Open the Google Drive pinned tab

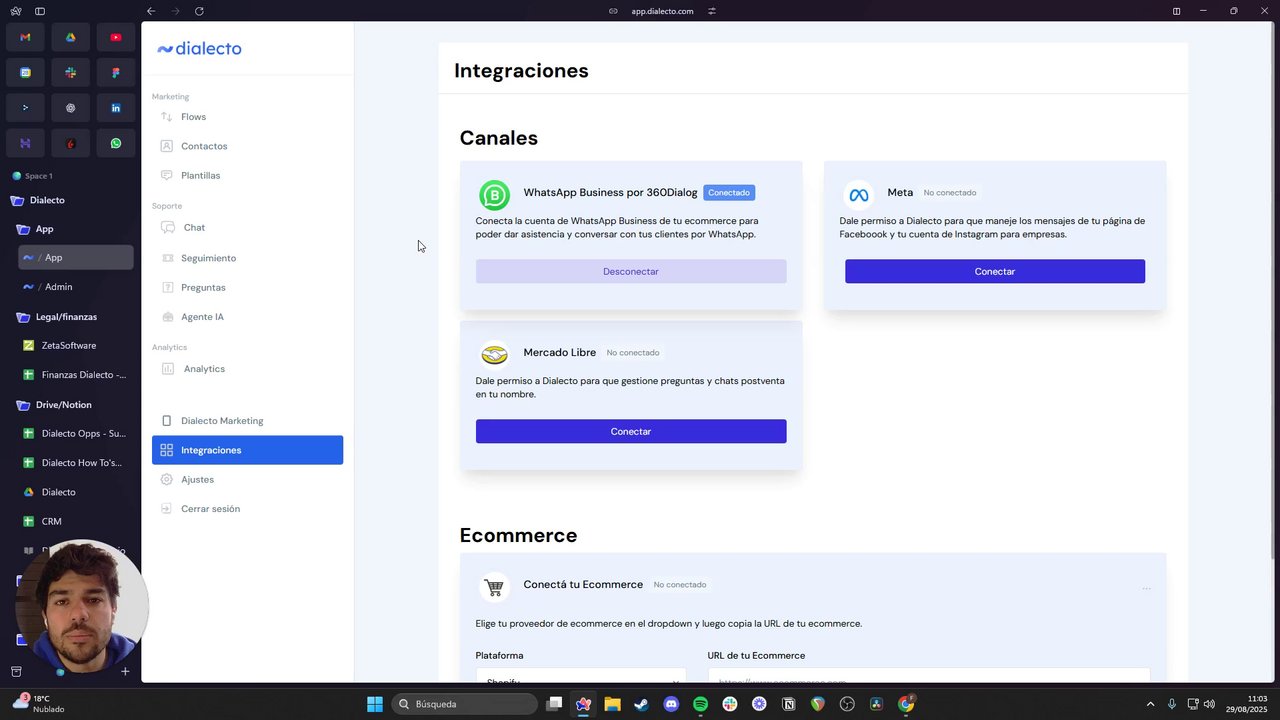tap(70, 37)
